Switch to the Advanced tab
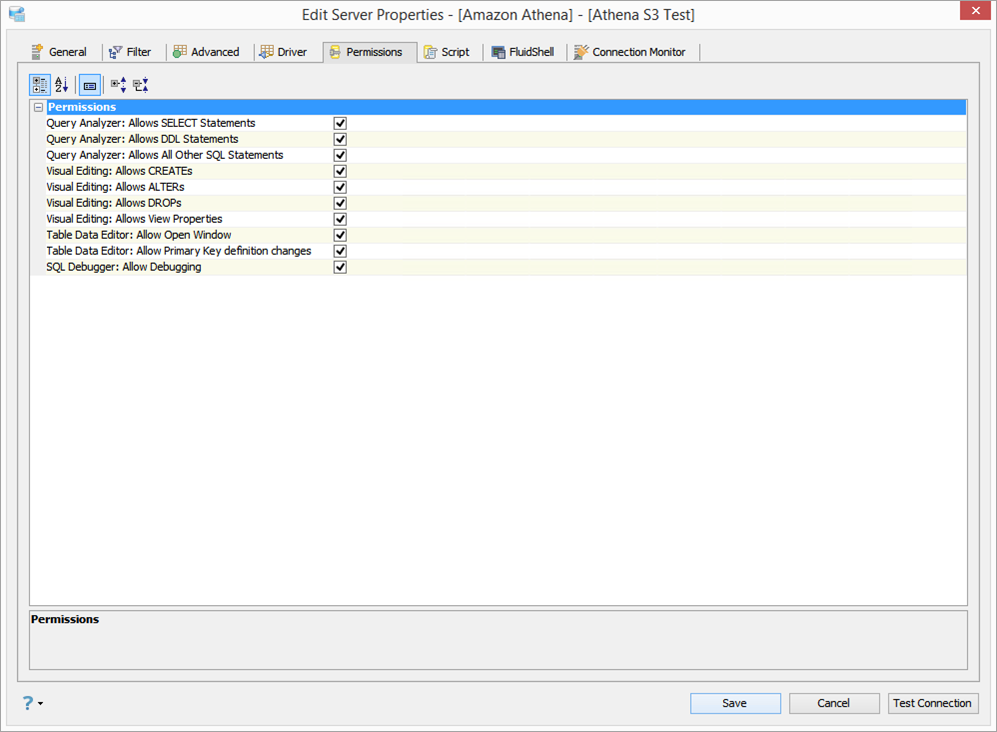Screen dimensions: 997x732 tap(207, 52)
